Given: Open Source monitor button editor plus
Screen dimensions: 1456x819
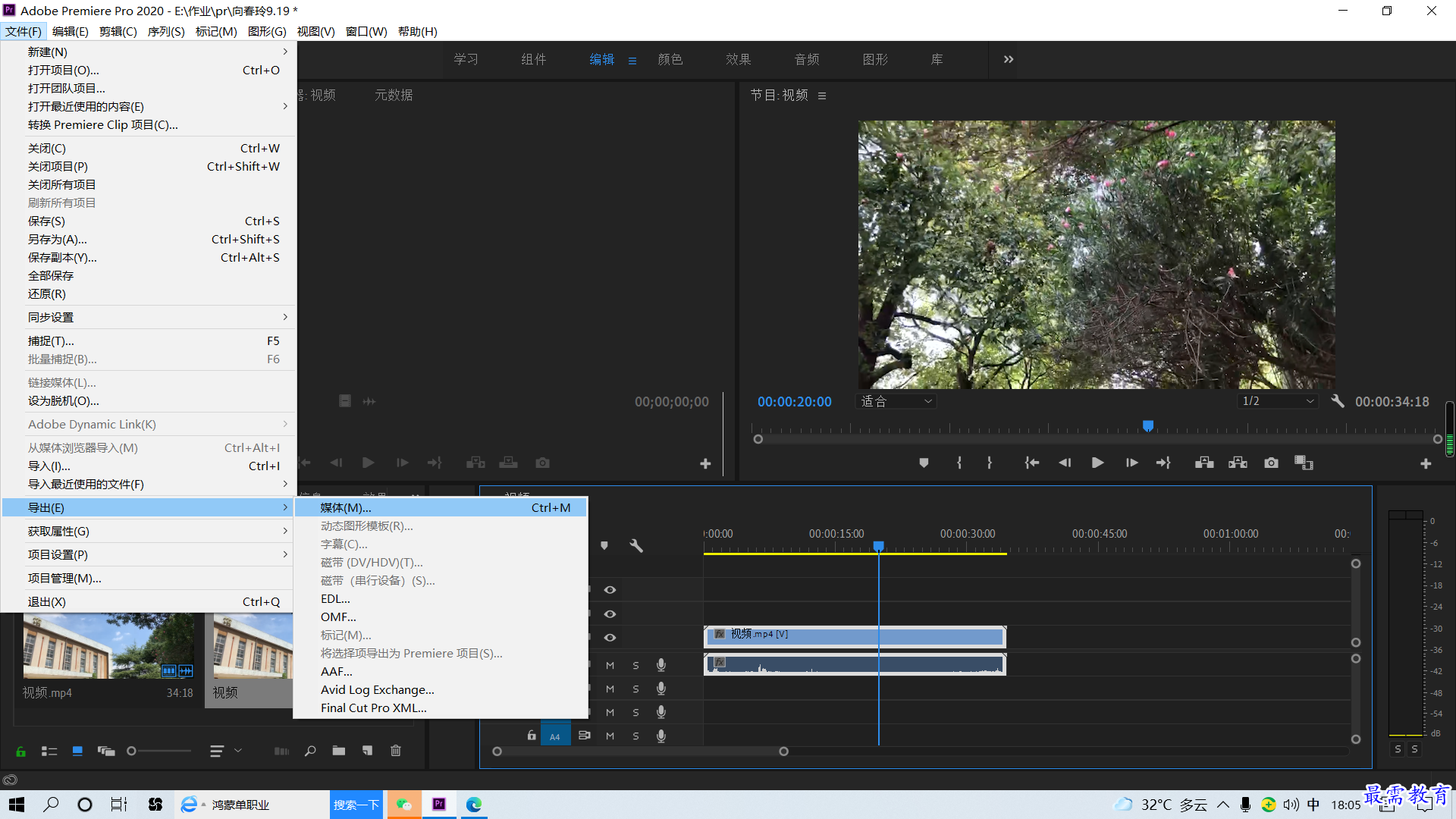Looking at the screenshot, I should click(705, 463).
